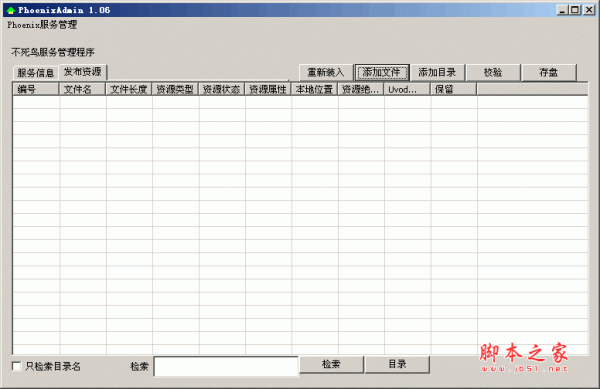
Task: Enable the 只检索目录名 checkbox
Action: click(x=16, y=366)
